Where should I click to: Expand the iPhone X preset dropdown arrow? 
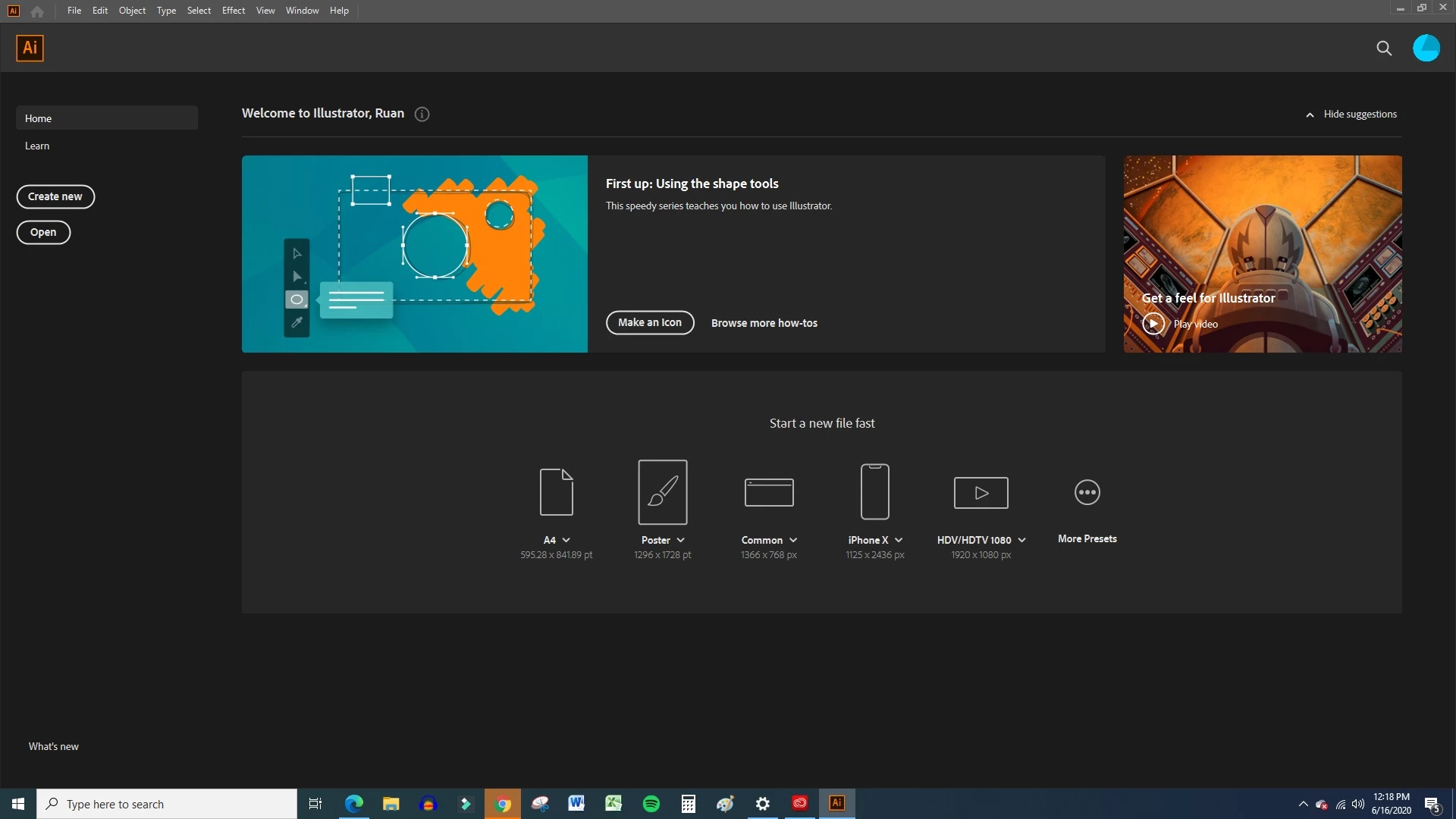coord(899,541)
